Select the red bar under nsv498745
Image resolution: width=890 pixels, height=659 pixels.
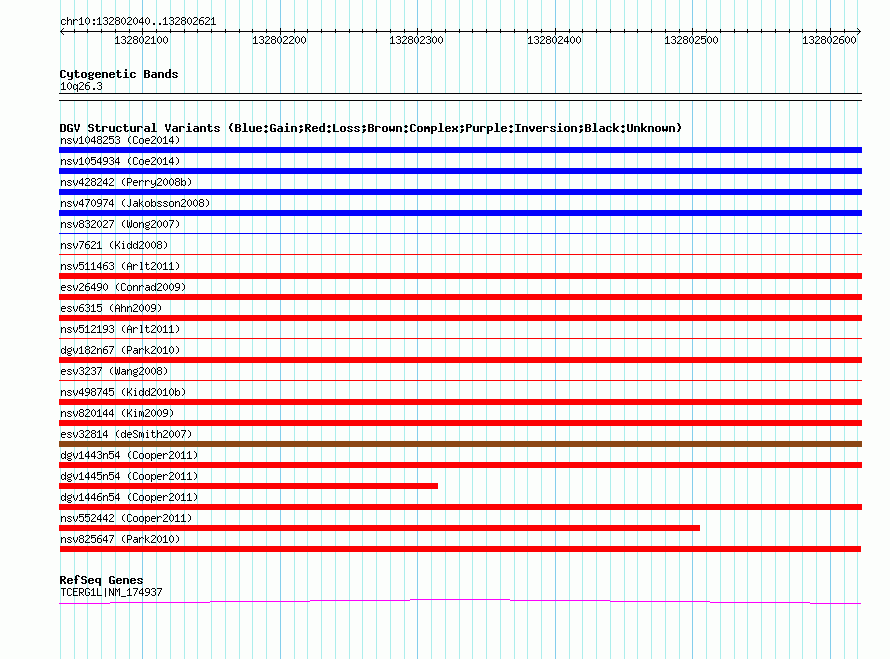(x=460, y=402)
